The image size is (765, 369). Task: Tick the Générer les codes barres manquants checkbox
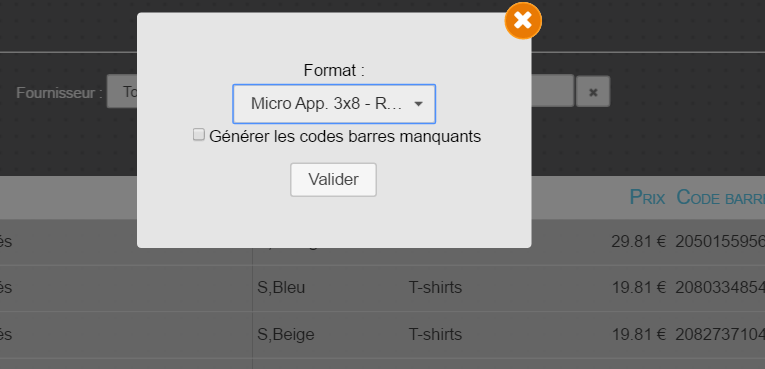click(x=199, y=135)
